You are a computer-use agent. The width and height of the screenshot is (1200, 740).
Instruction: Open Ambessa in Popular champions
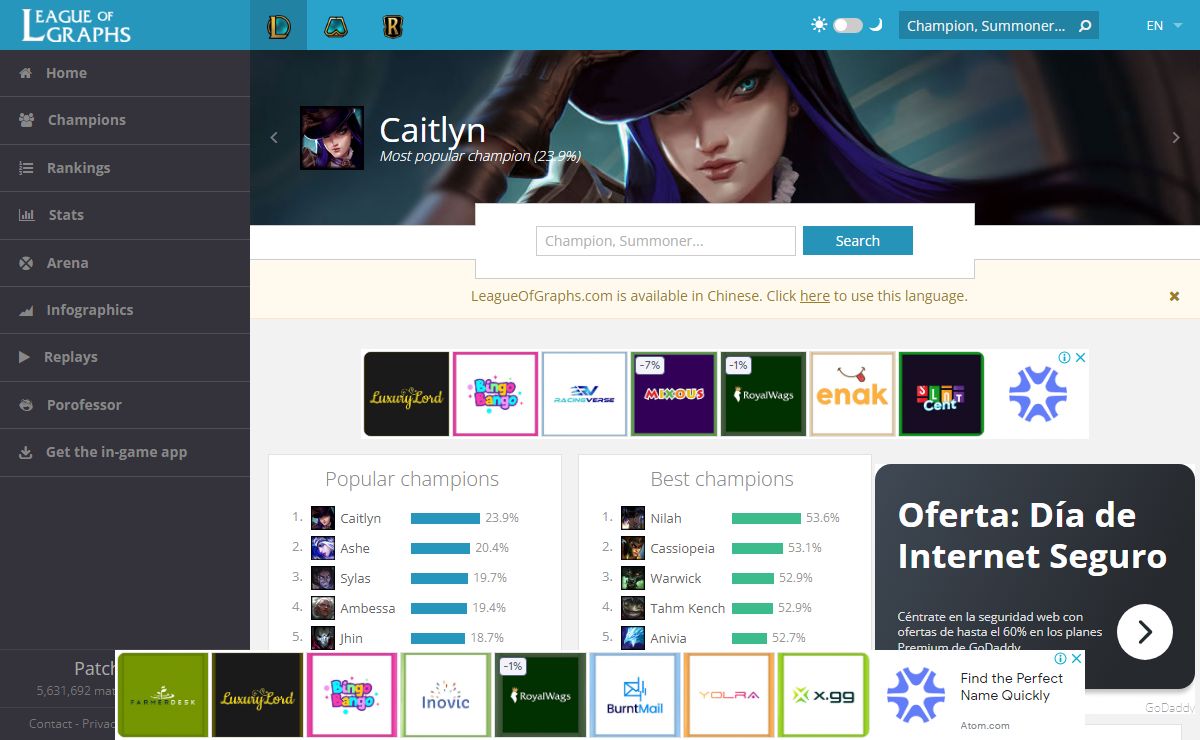tap(367, 608)
